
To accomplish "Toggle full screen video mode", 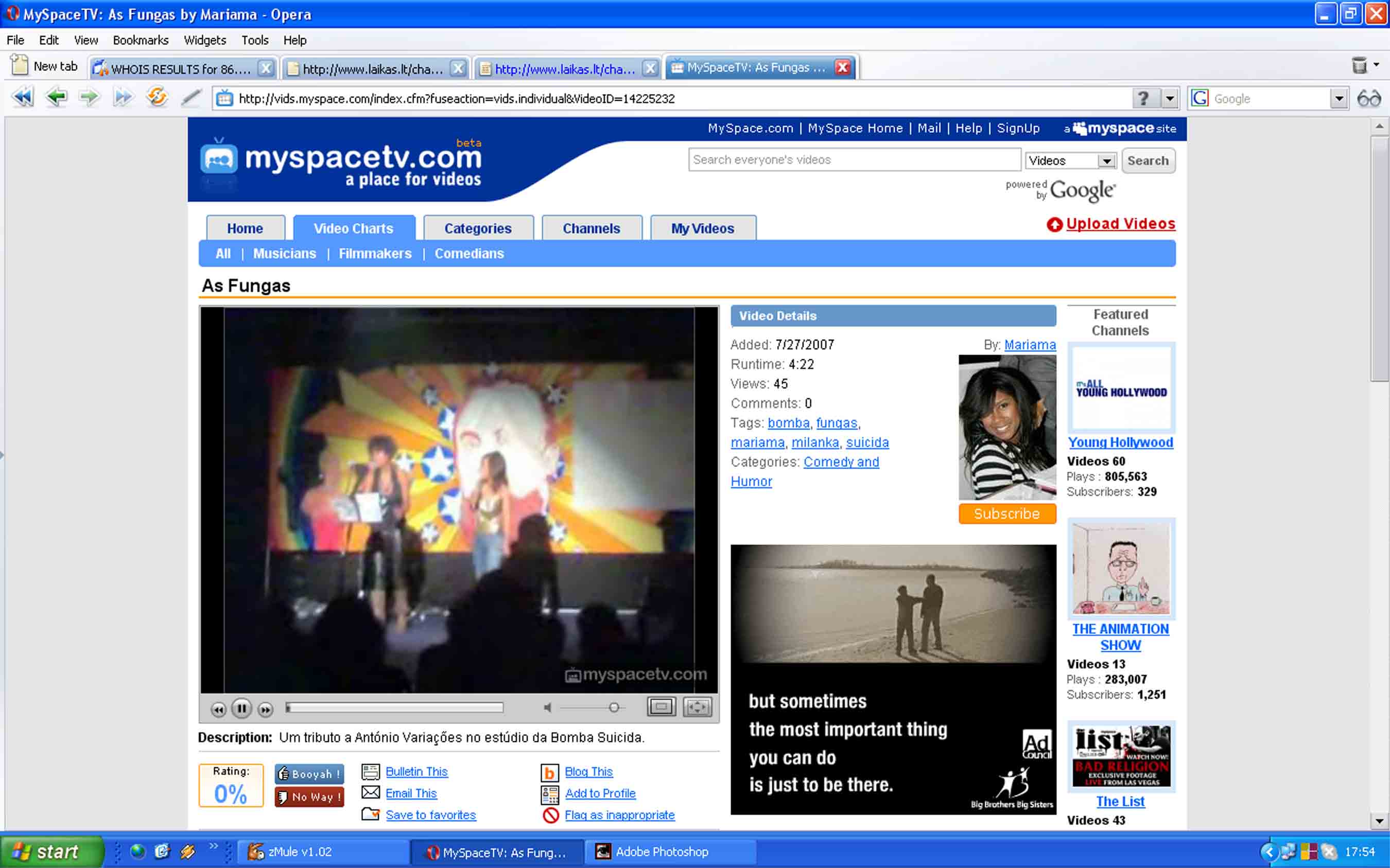I will (697, 706).
